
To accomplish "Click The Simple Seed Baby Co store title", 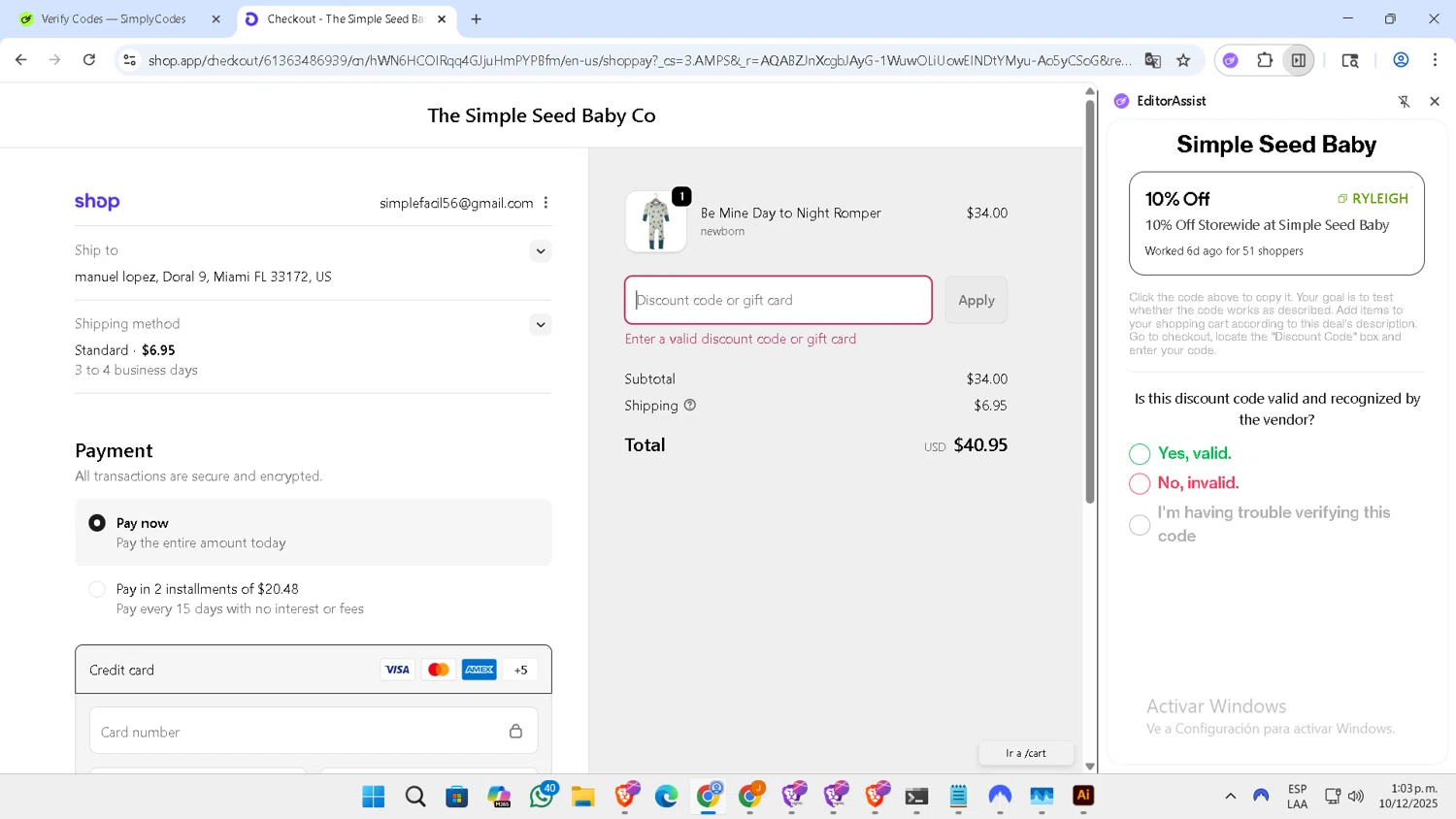I will [542, 115].
